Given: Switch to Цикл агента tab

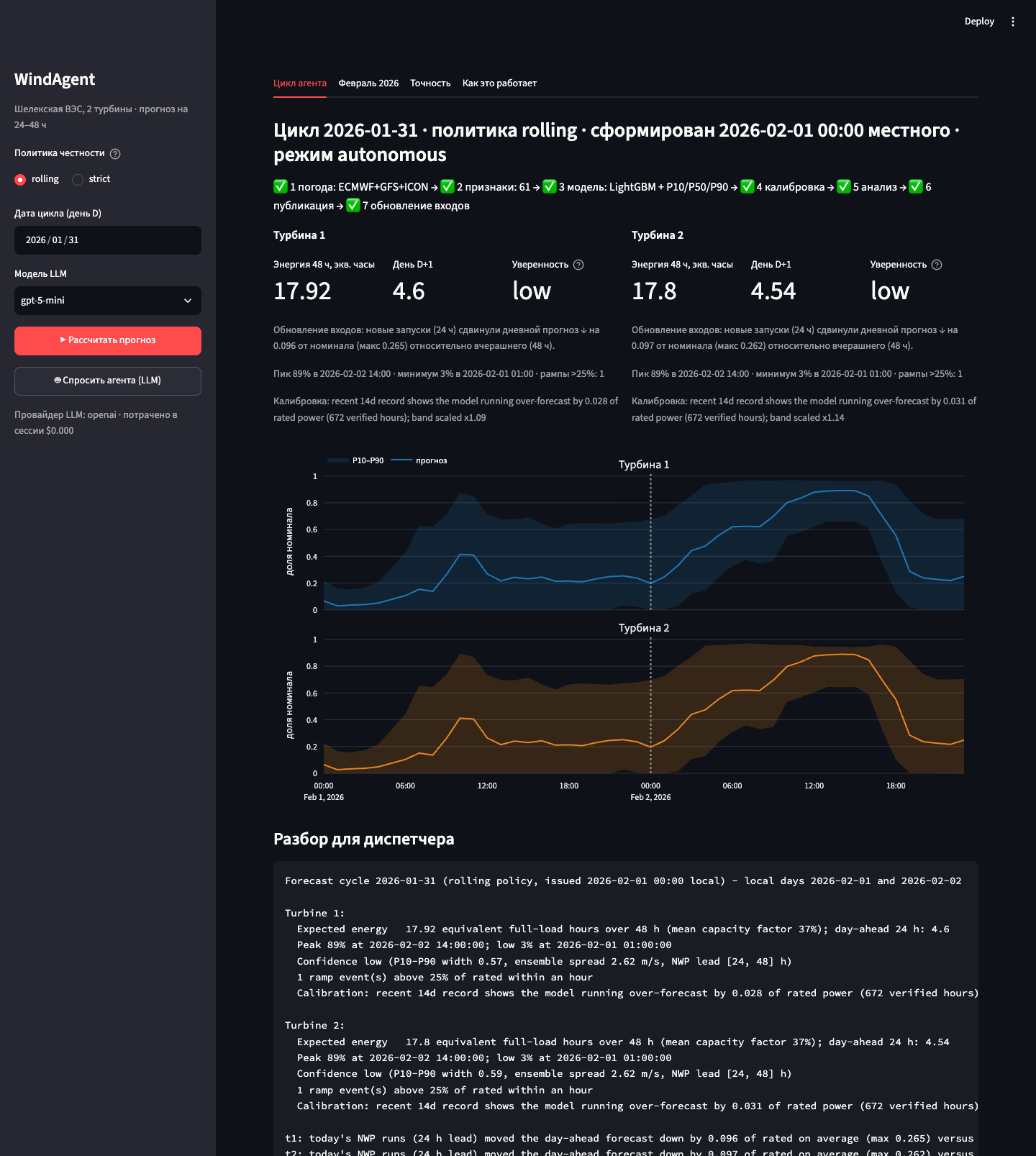Looking at the screenshot, I should point(300,83).
